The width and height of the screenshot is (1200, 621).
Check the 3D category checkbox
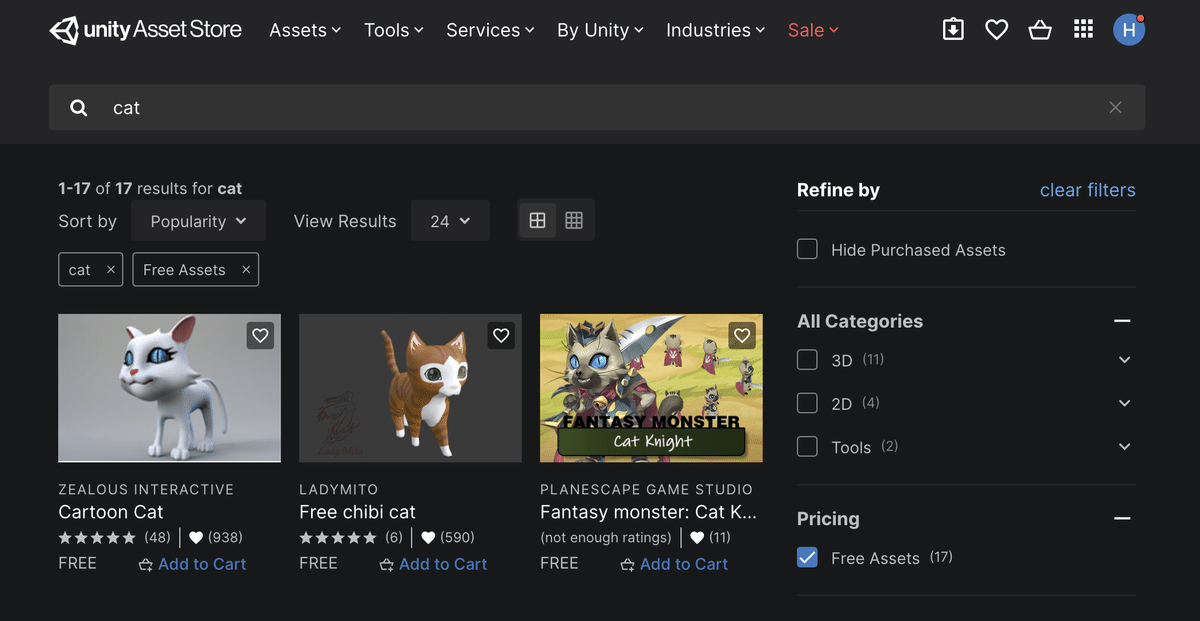[807, 359]
